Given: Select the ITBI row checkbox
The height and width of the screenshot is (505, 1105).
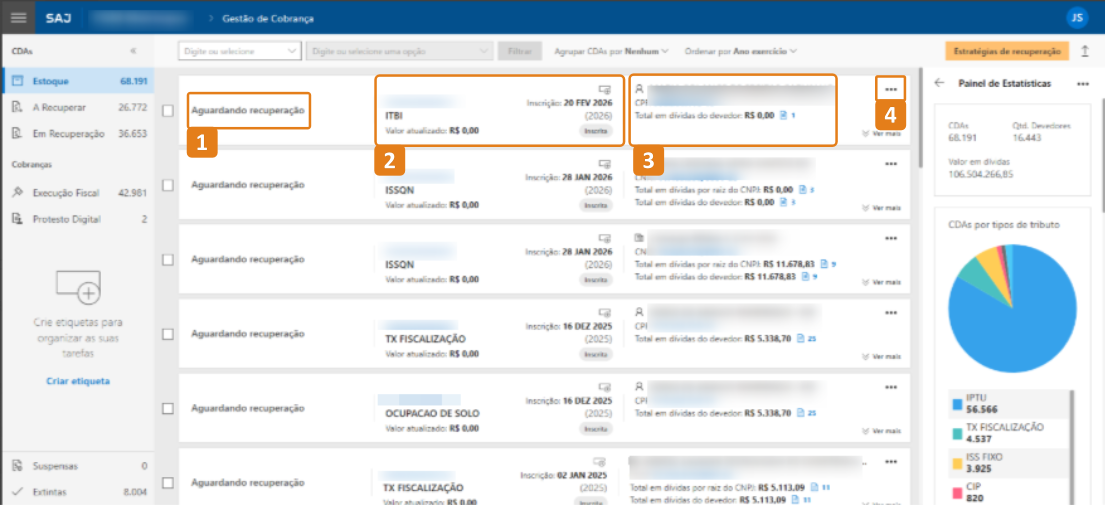Looking at the screenshot, I should (168, 110).
